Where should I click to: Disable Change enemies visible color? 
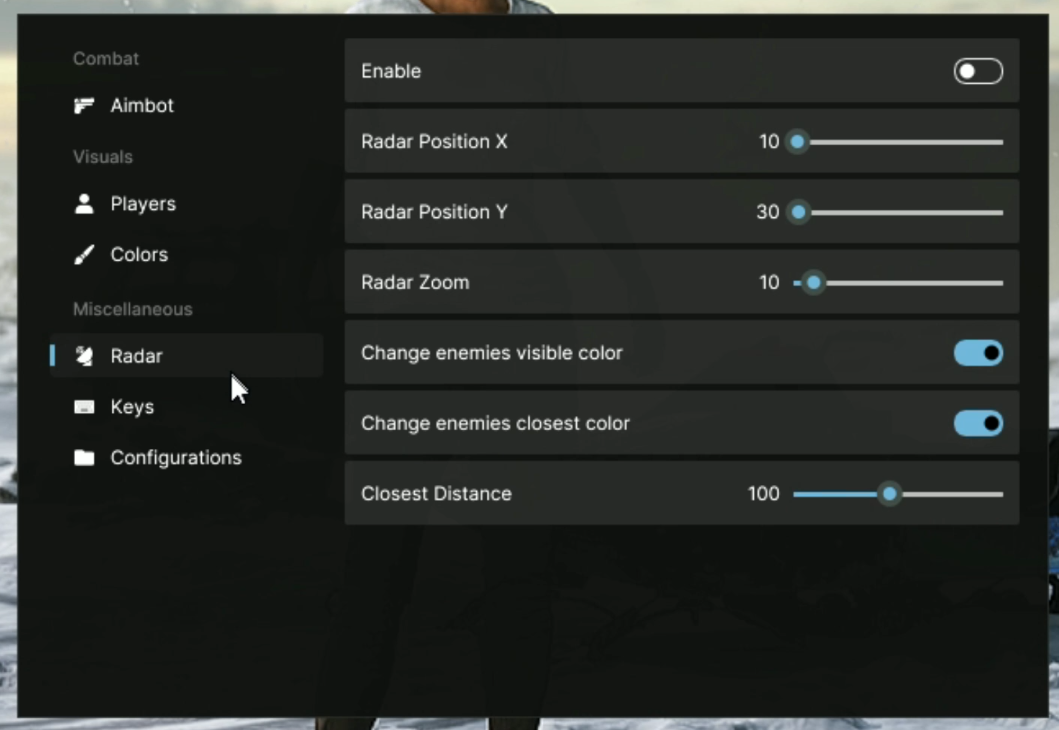pyautogui.click(x=977, y=353)
